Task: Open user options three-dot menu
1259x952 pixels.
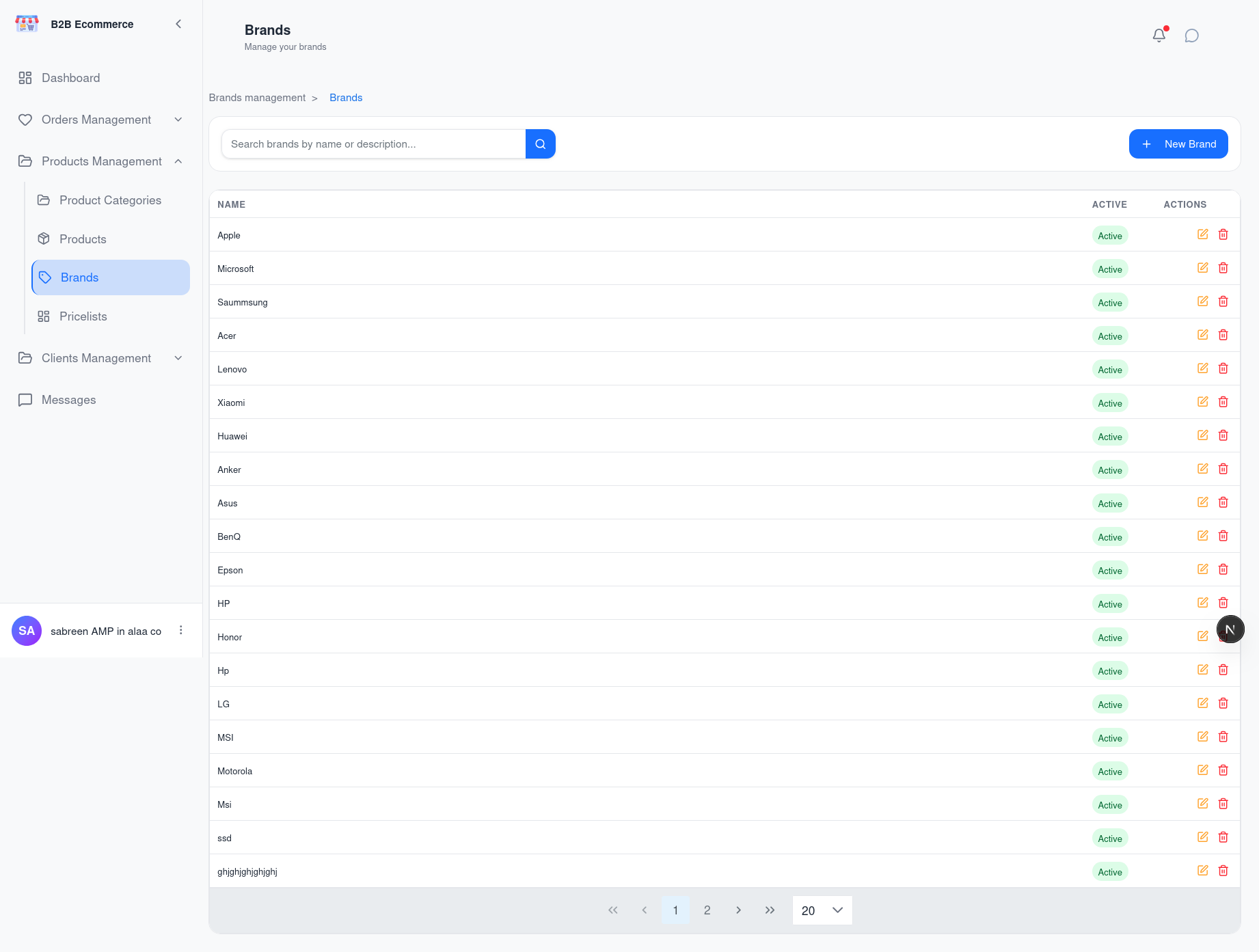Action: (x=181, y=630)
